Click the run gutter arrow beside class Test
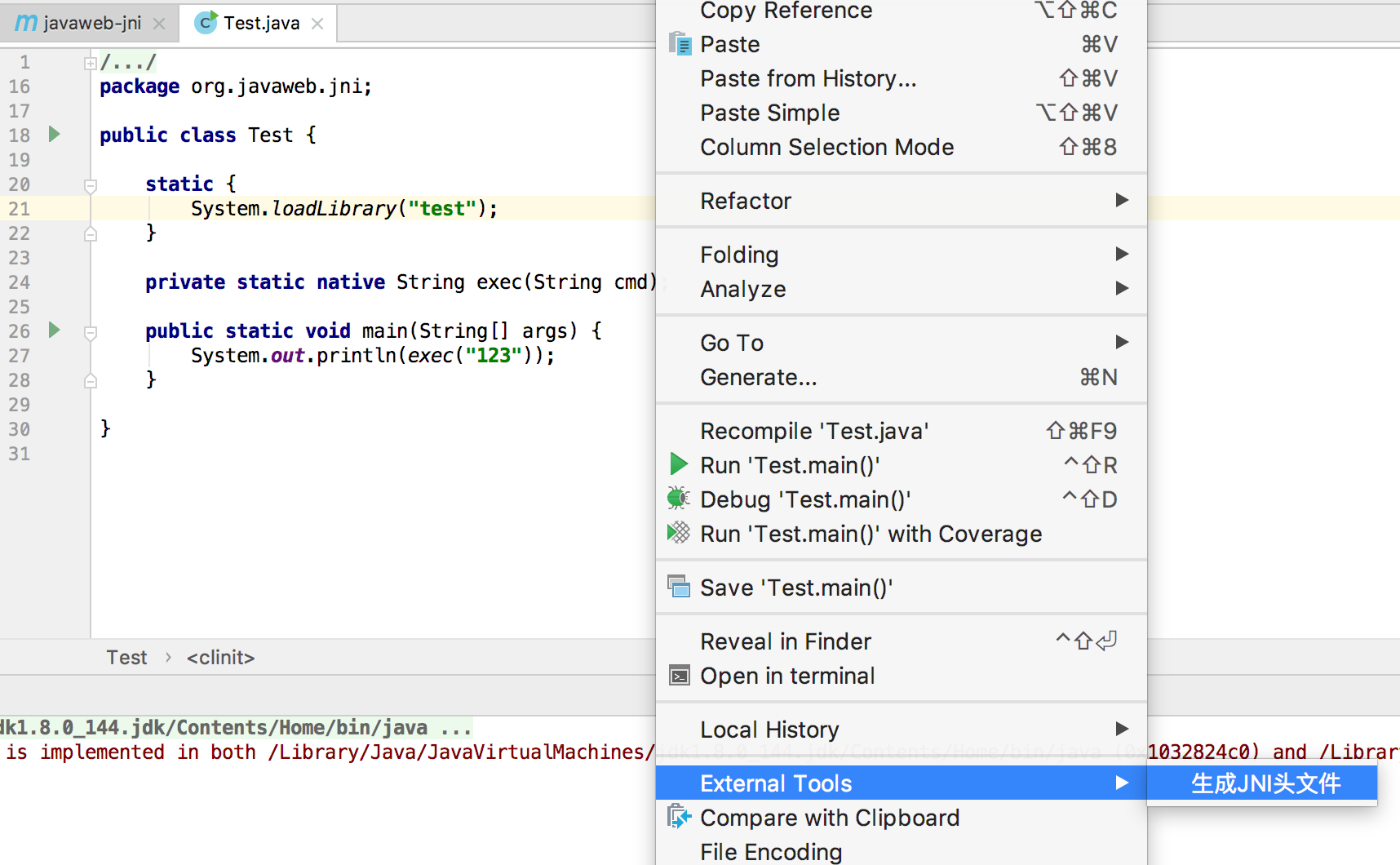Screen dimensions: 1400x865 (x=55, y=134)
